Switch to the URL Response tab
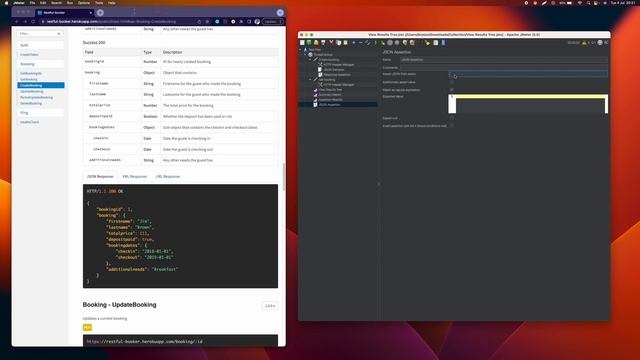This screenshot has width=640, height=360. click(168, 177)
